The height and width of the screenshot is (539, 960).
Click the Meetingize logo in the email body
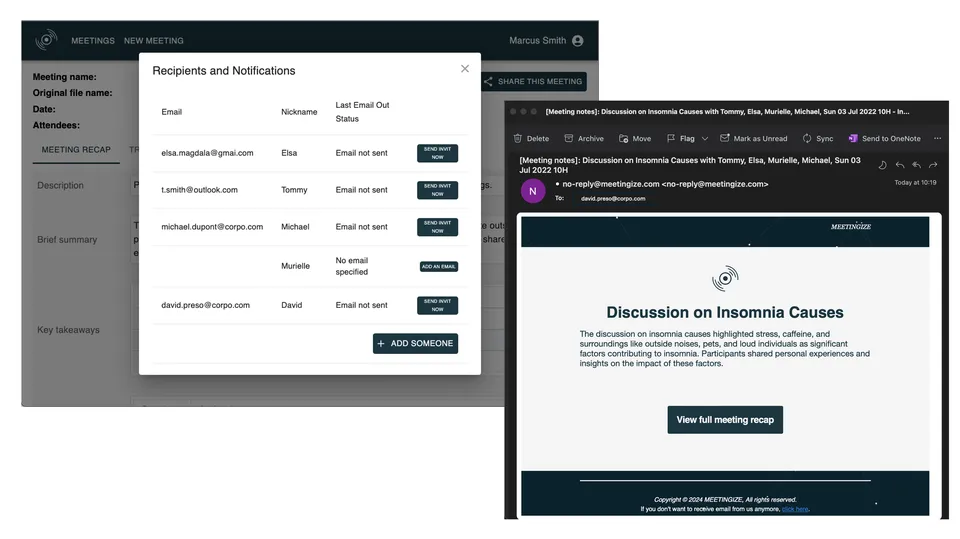(725, 279)
